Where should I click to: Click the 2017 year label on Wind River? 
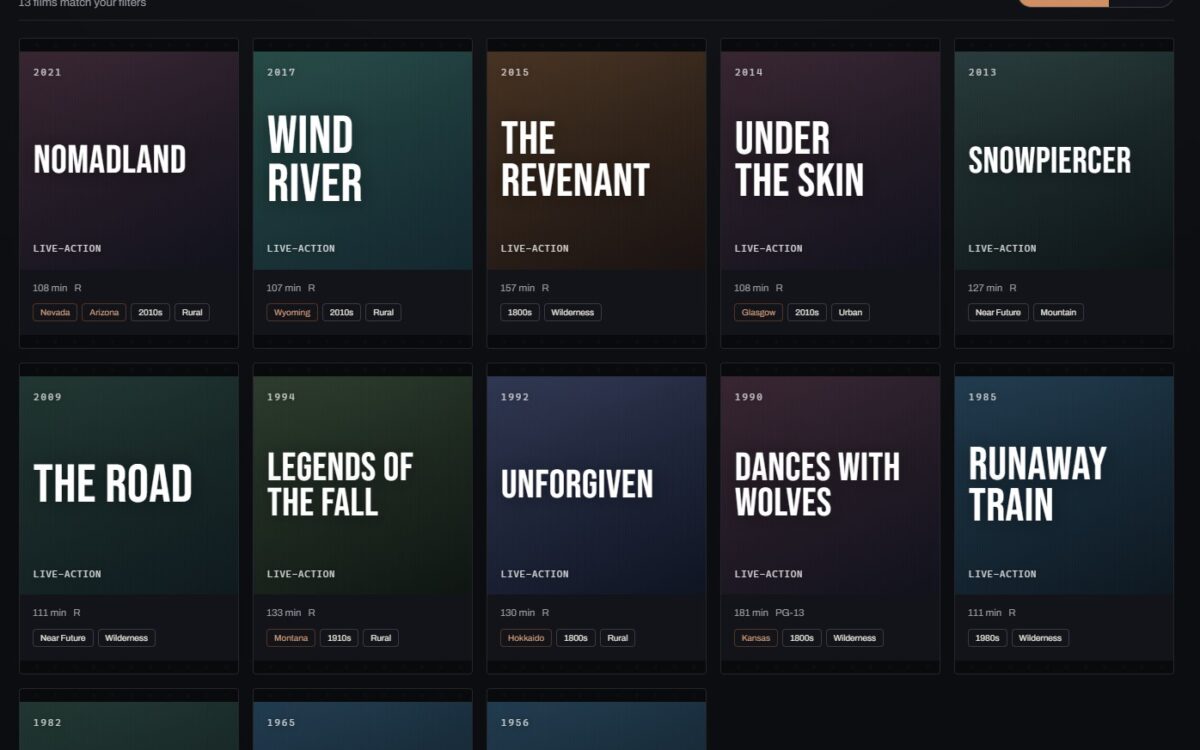[281, 72]
